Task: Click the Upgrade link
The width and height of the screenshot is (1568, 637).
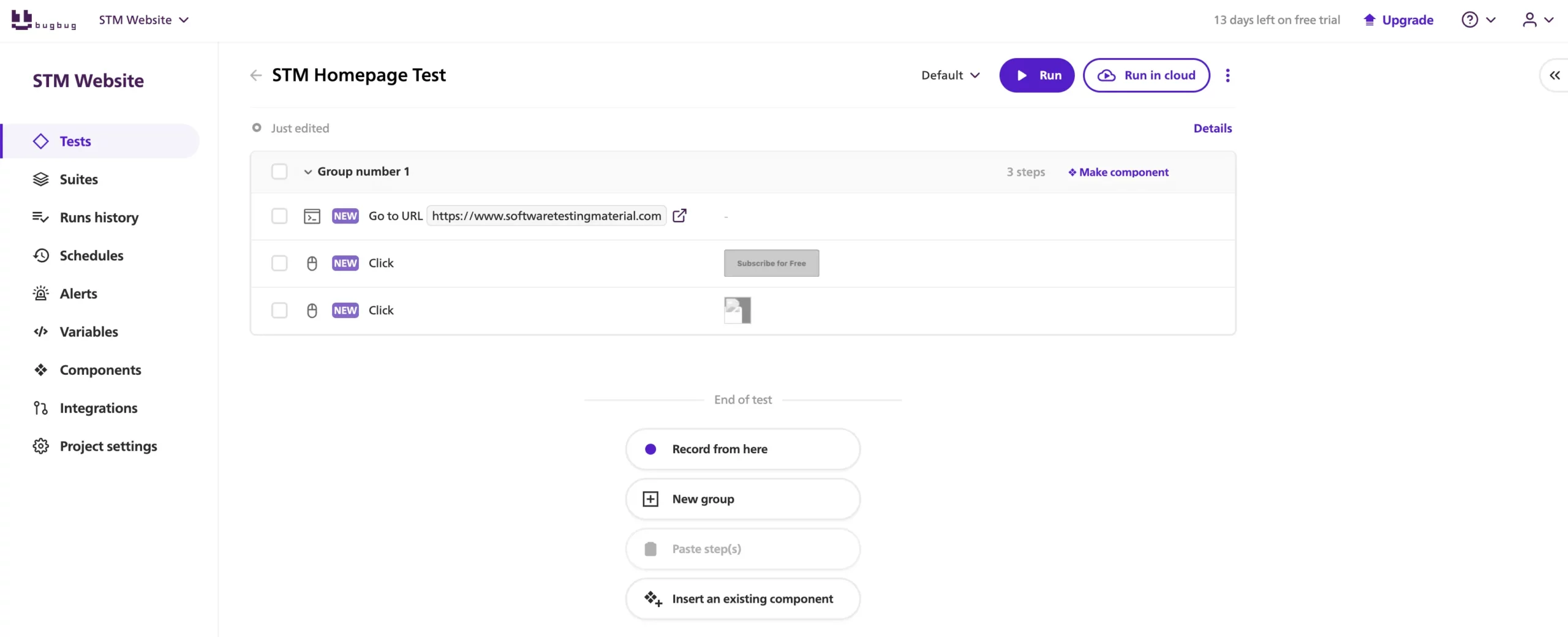Action: (1399, 20)
